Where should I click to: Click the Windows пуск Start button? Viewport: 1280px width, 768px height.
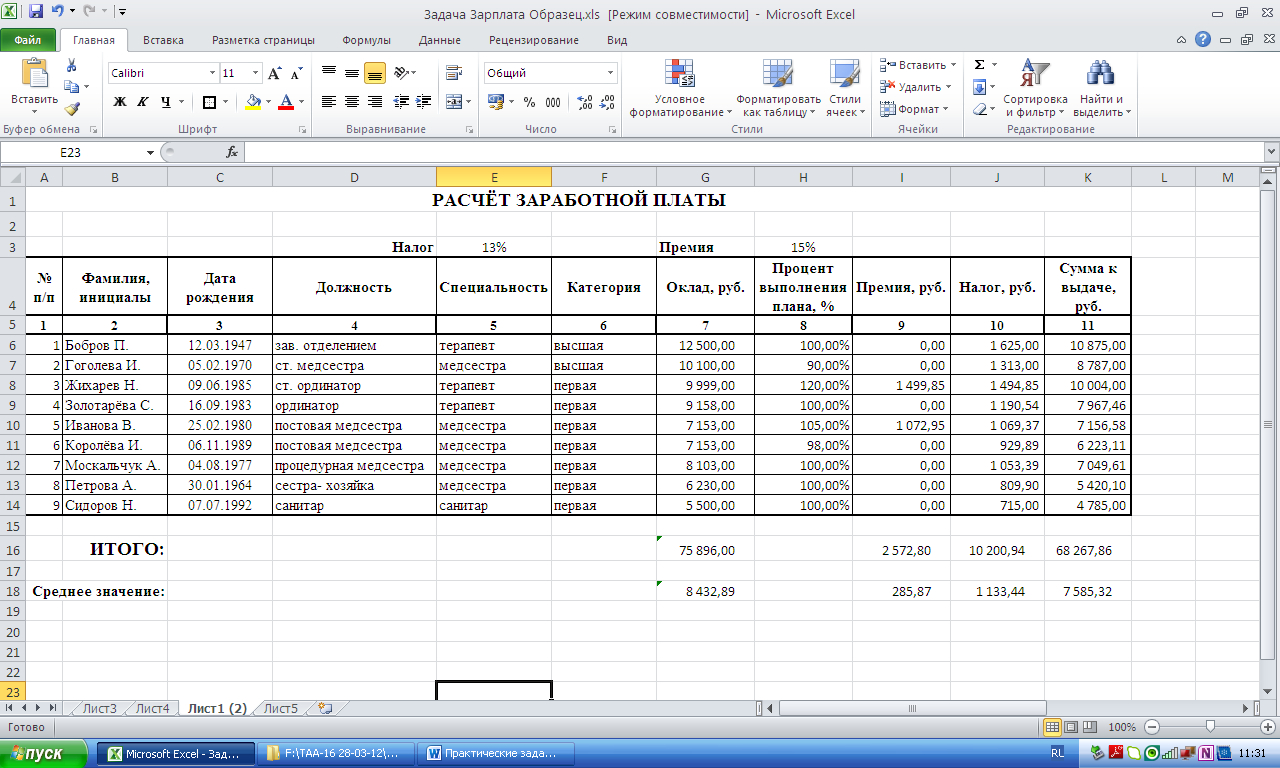pyautogui.click(x=45, y=753)
